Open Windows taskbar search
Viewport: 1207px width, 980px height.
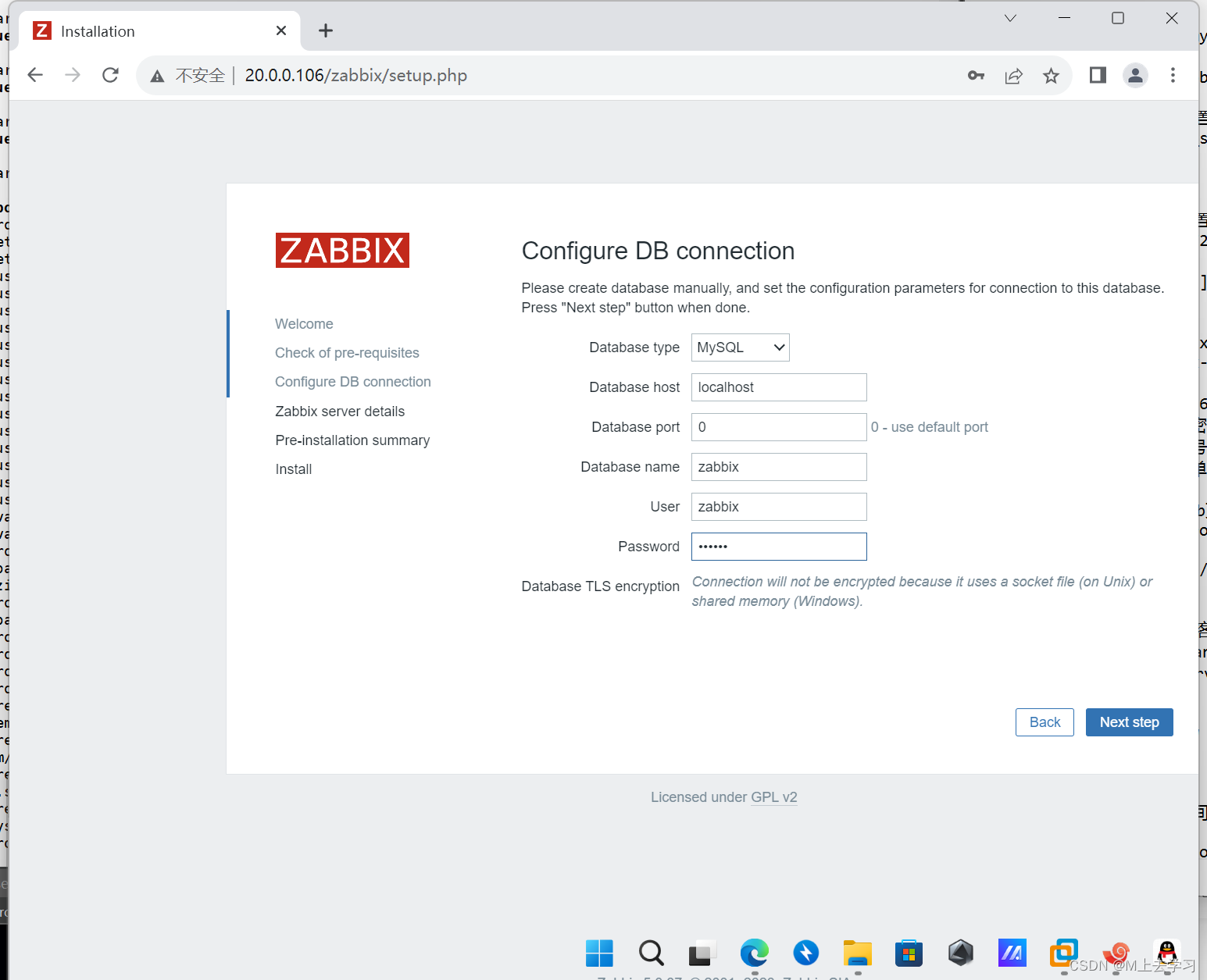point(651,953)
